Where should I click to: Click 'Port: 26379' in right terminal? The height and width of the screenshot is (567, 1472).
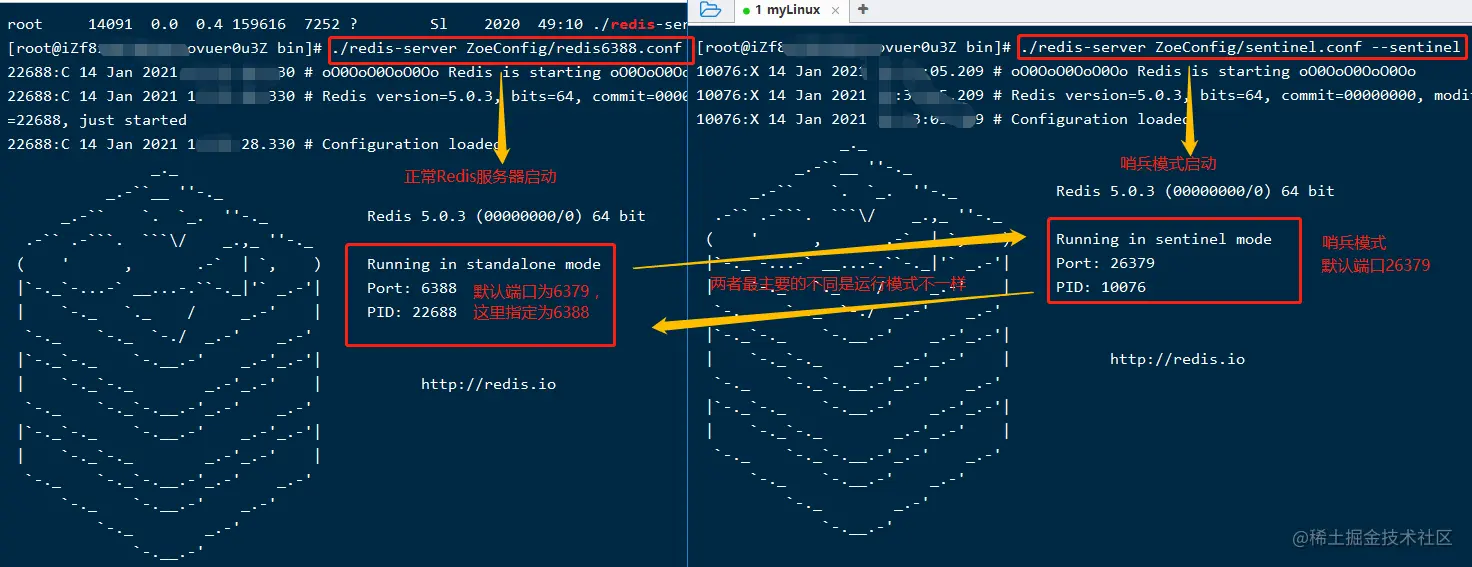1105,263
